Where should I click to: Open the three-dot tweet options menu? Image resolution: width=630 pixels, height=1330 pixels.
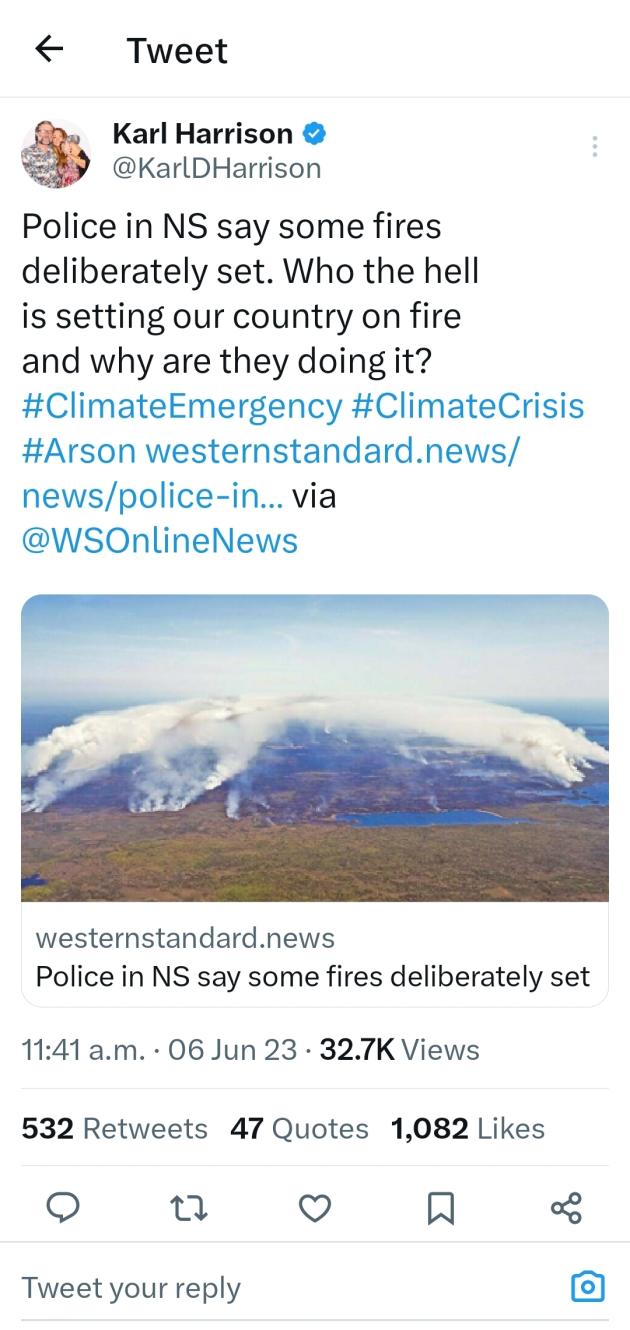coord(595,147)
